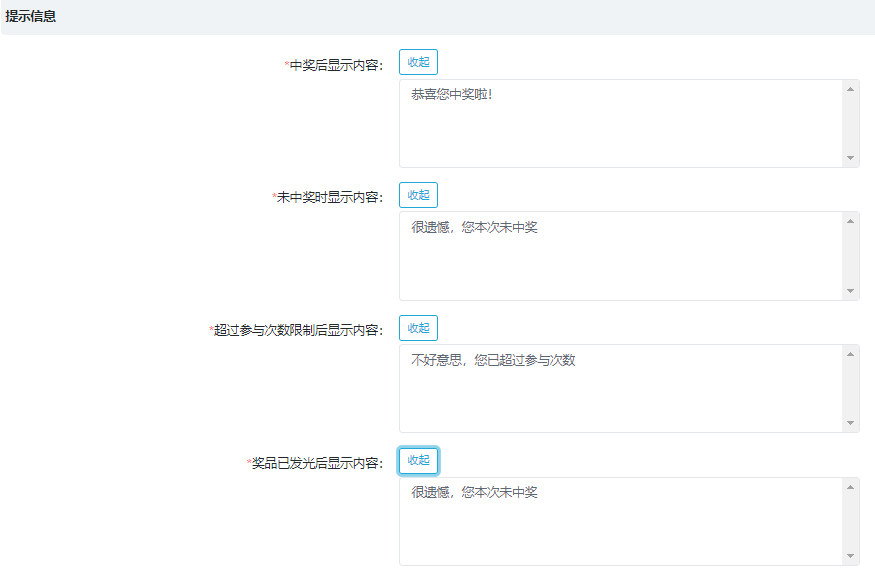The image size is (875, 578).
Task: Click the 超过参与次数限制后显示内容 field label
Action: click(298, 330)
